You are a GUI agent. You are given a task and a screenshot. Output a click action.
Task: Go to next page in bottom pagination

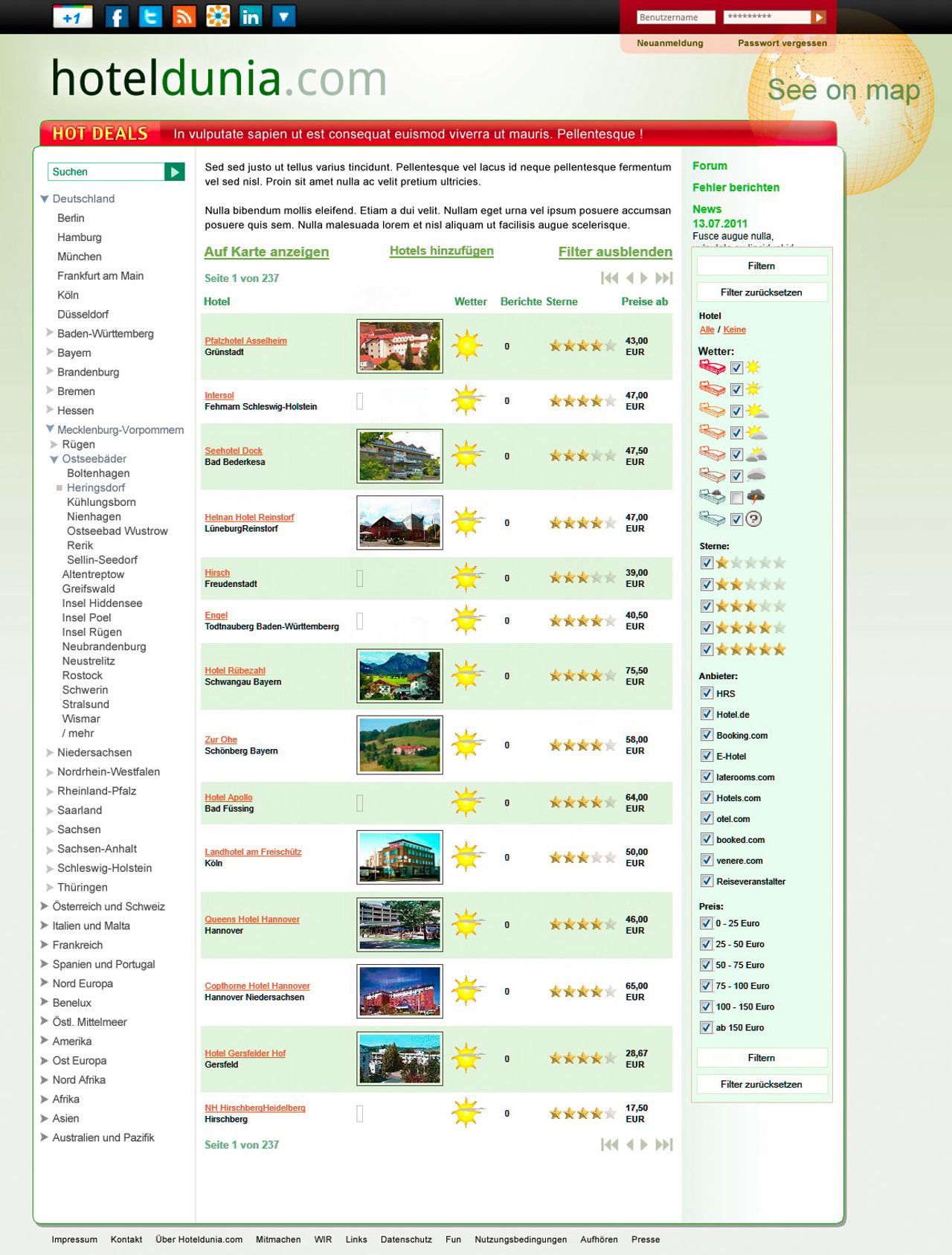[644, 1145]
